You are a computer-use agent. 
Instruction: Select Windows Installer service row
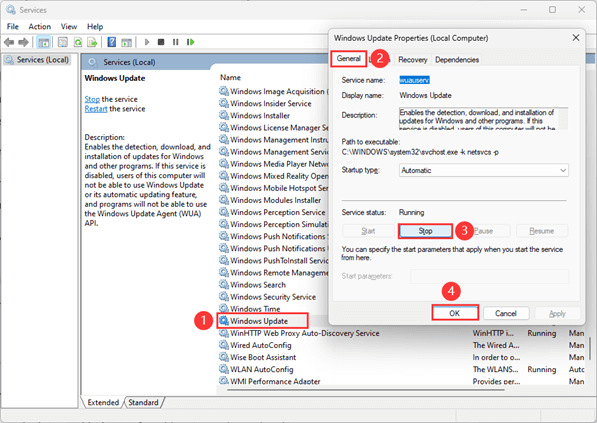[260, 115]
